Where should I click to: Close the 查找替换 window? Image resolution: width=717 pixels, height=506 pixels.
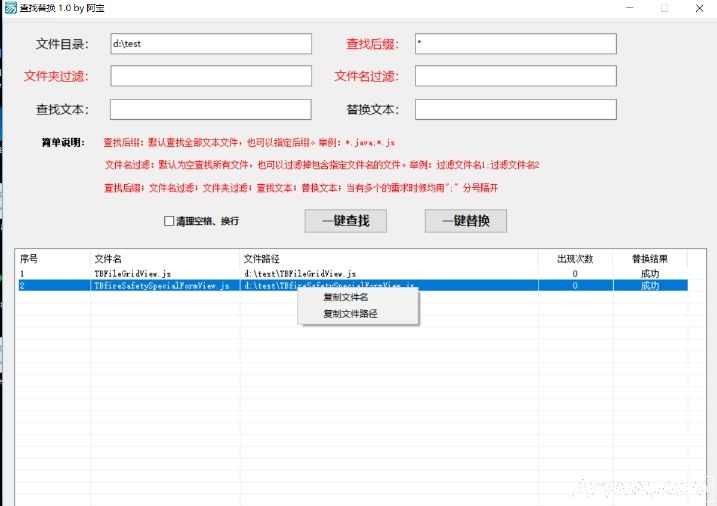tap(699, 8)
